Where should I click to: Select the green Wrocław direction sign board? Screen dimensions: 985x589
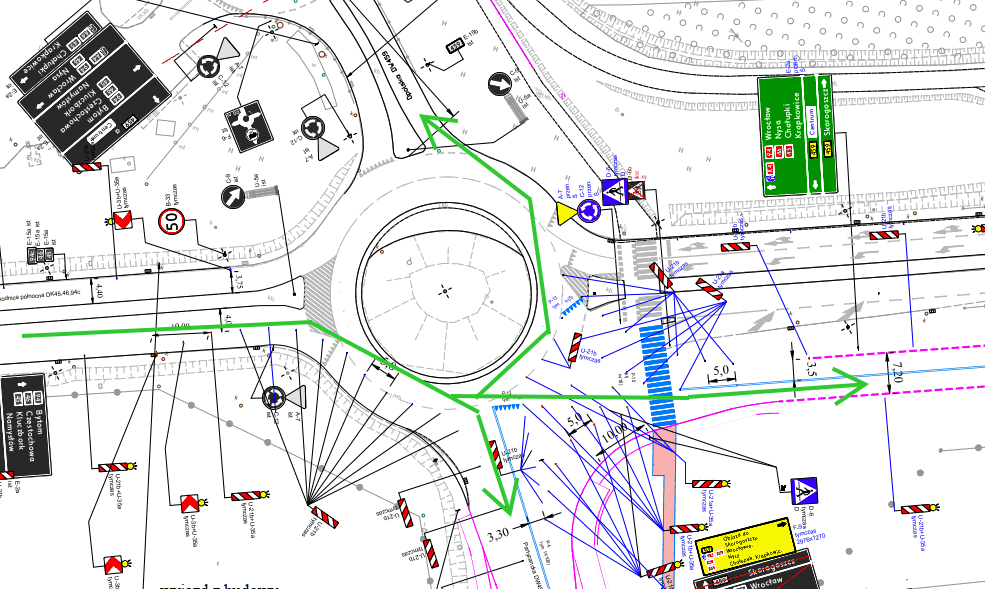(799, 134)
